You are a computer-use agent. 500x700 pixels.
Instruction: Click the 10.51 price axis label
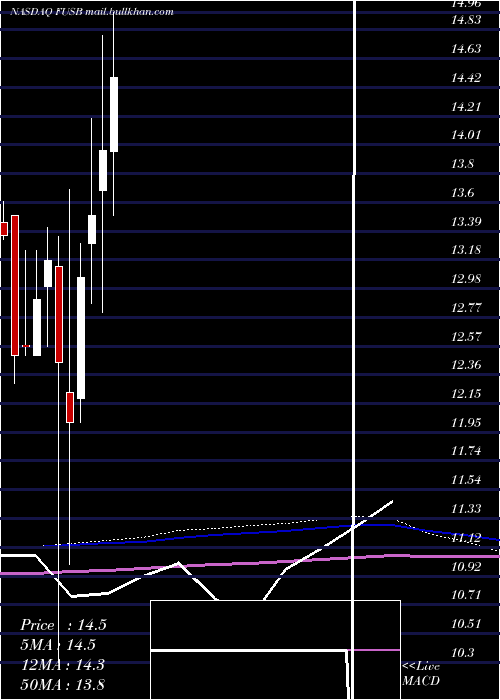tap(466, 624)
